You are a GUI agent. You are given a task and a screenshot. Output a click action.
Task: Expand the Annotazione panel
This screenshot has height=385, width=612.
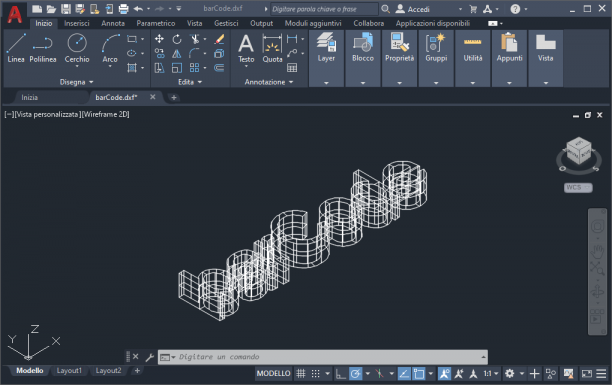269,82
